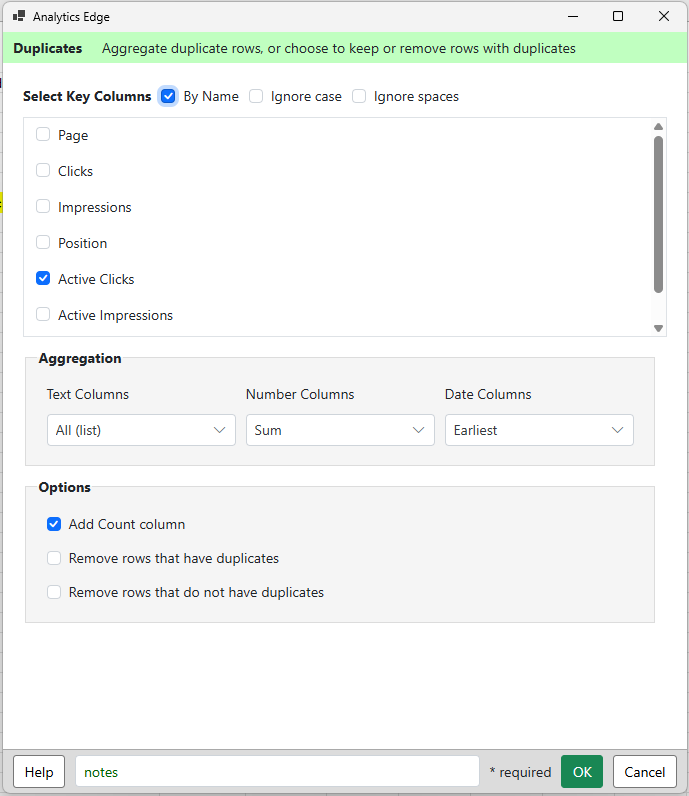Click the Help button
The width and height of the screenshot is (689, 796).
(39, 772)
